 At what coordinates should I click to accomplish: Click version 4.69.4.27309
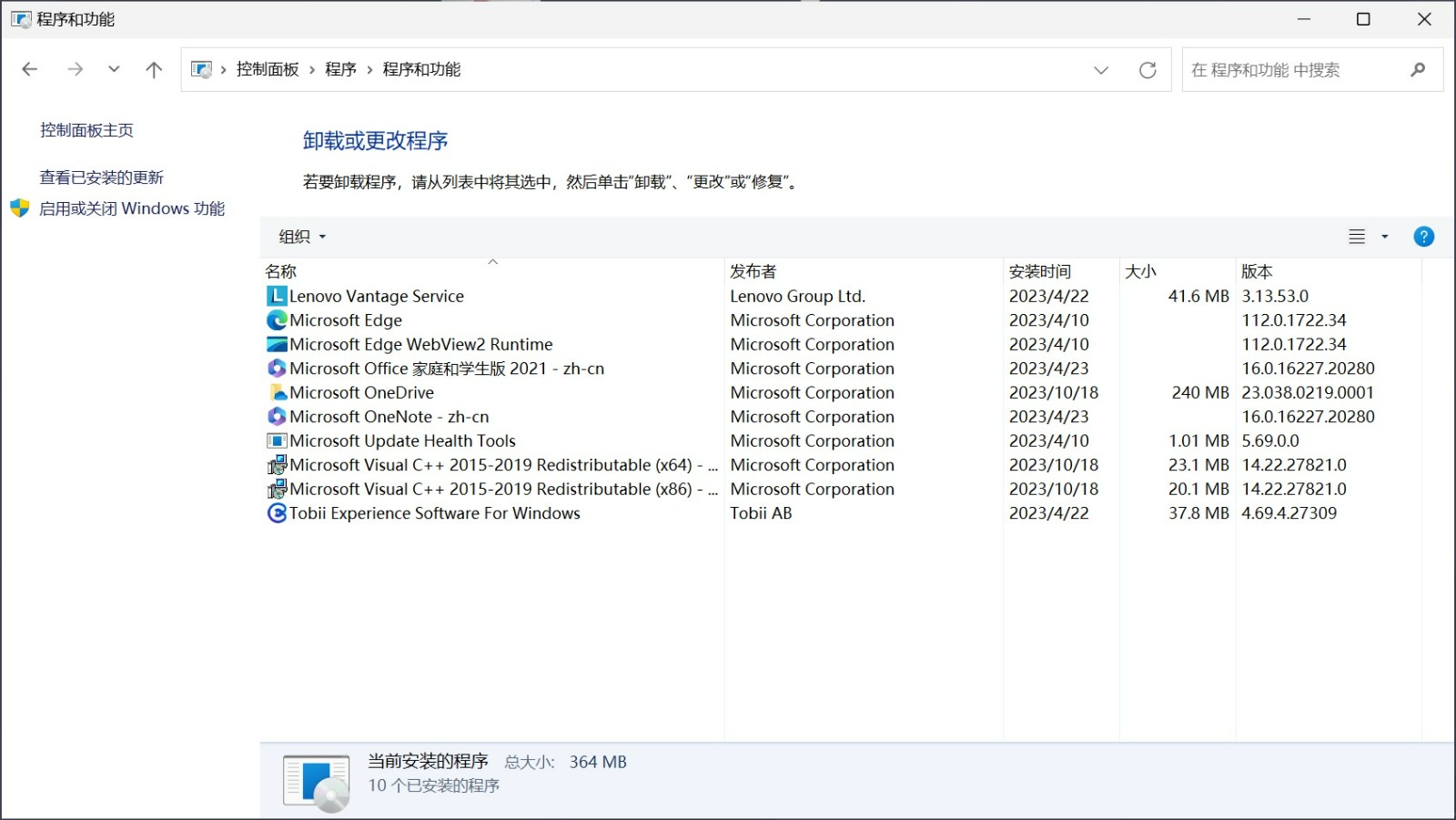(x=1289, y=513)
